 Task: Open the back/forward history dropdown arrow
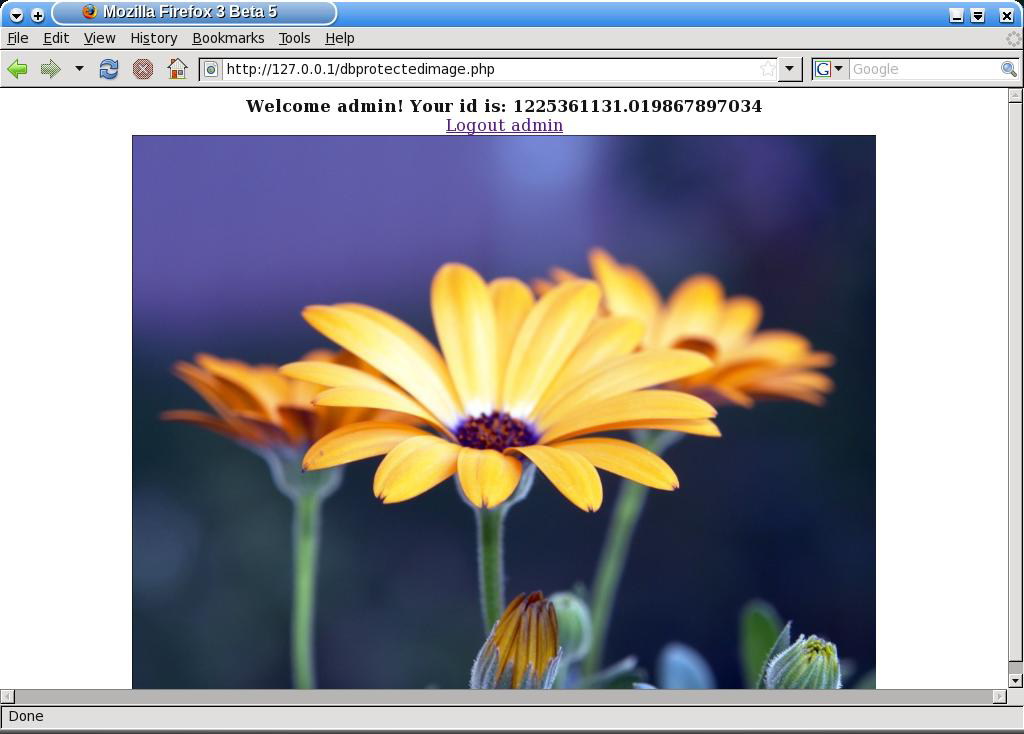79,68
